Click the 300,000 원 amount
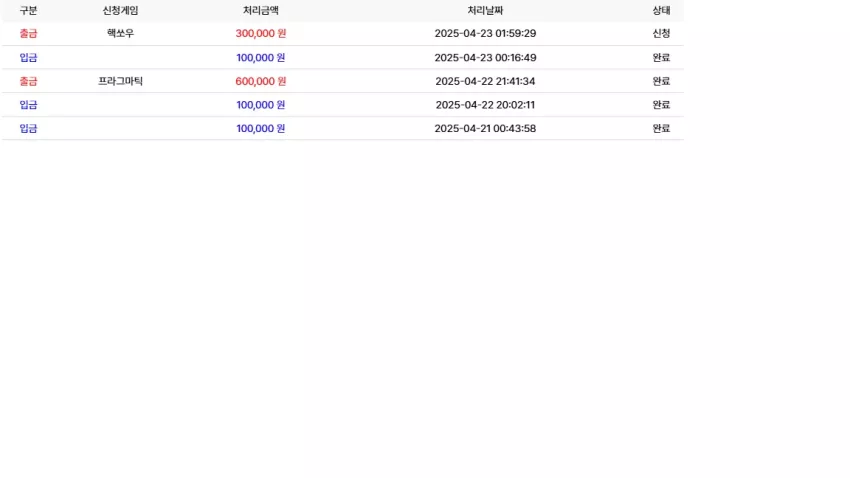This screenshot has height=478, width=850. click(261, 34)
